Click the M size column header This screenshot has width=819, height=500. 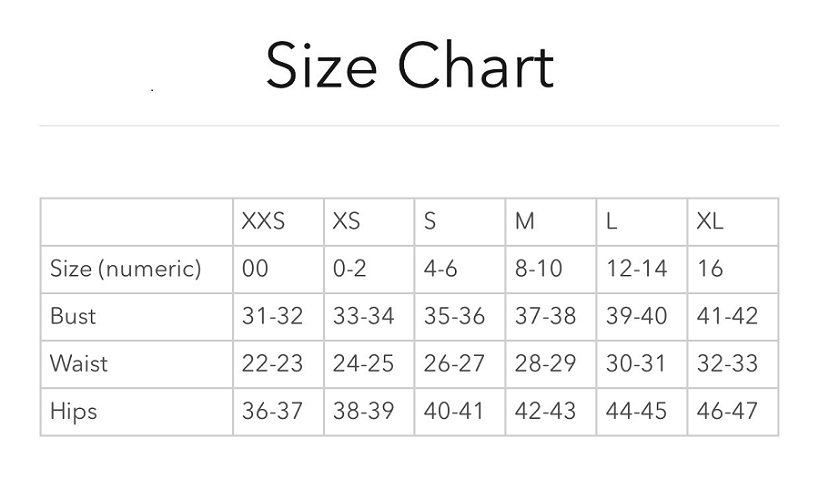[524, 221]
